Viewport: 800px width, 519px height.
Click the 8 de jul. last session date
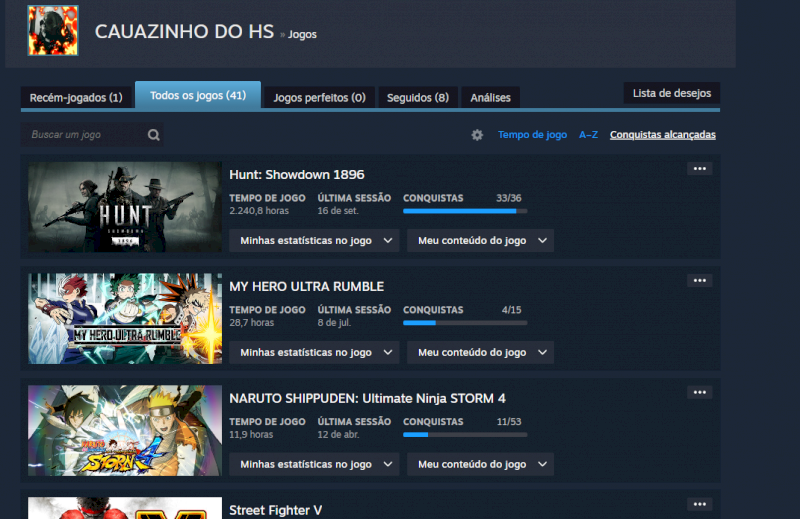point(334,323)
